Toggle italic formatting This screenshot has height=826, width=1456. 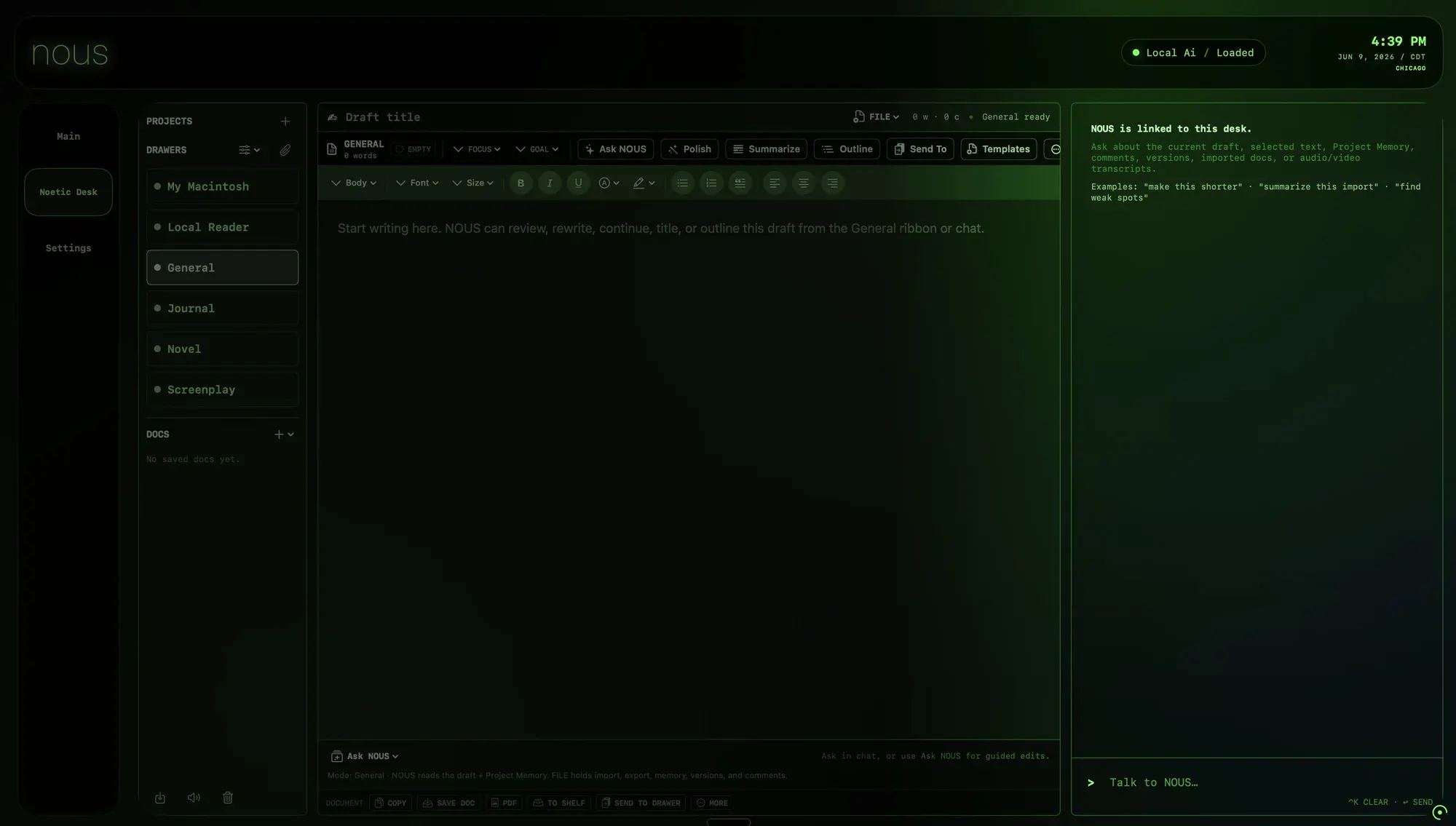click(x=550, y=183)
